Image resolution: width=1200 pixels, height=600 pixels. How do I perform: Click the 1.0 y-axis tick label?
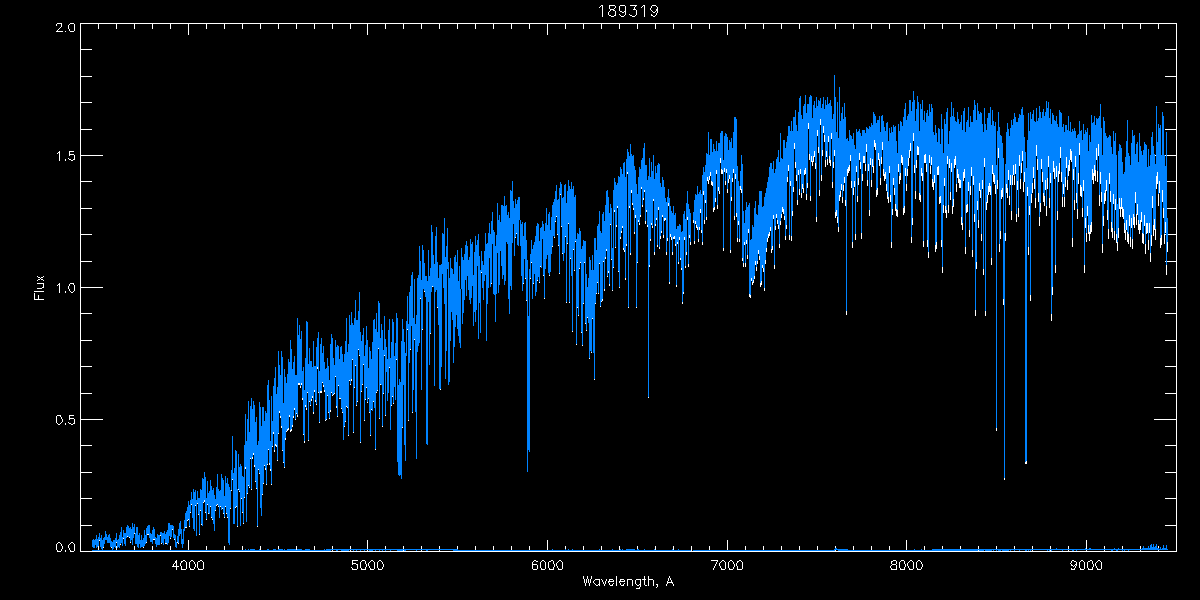[x=63, y=288]
